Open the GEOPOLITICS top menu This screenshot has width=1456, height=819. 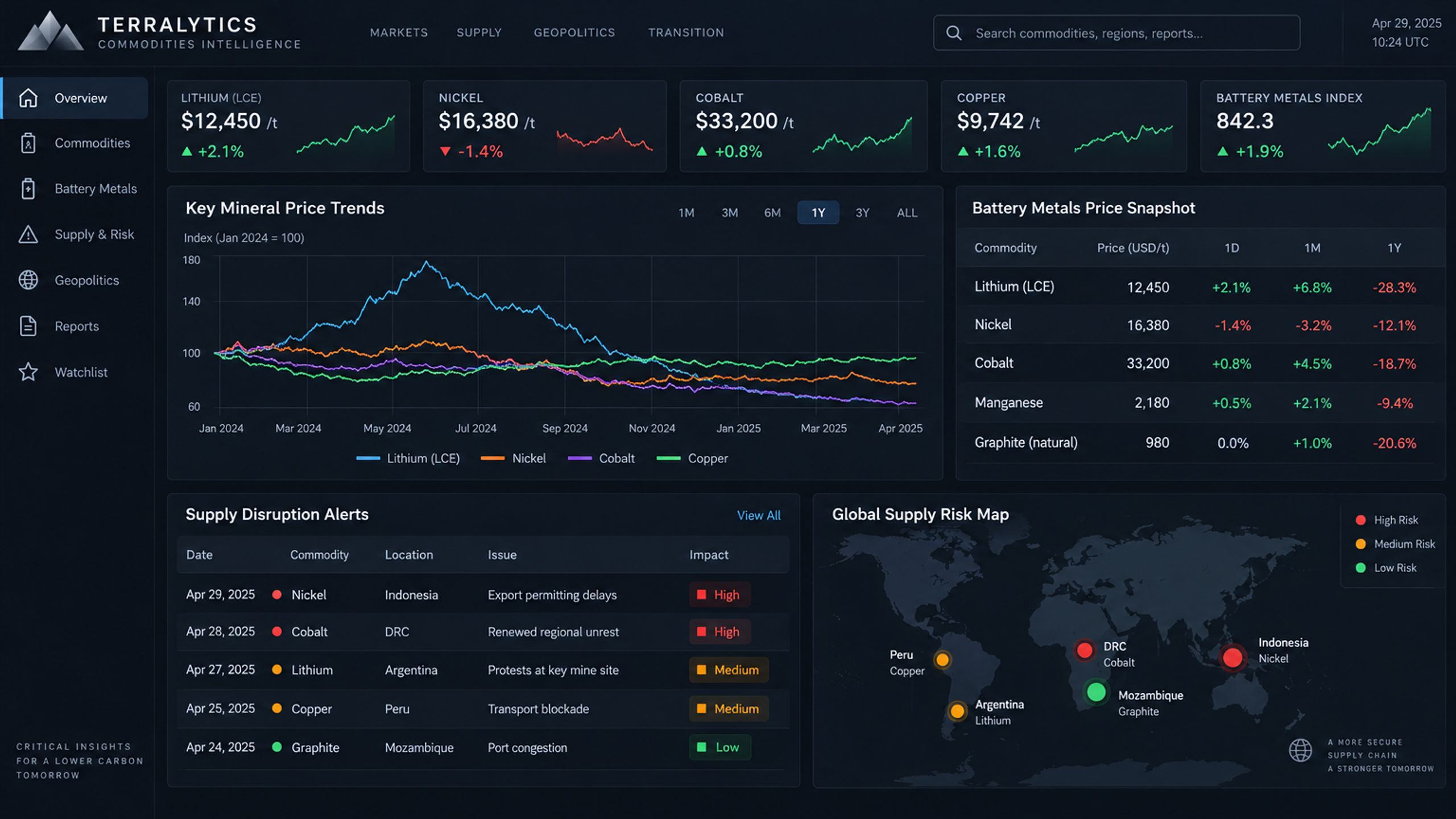[x=574, y=33]
